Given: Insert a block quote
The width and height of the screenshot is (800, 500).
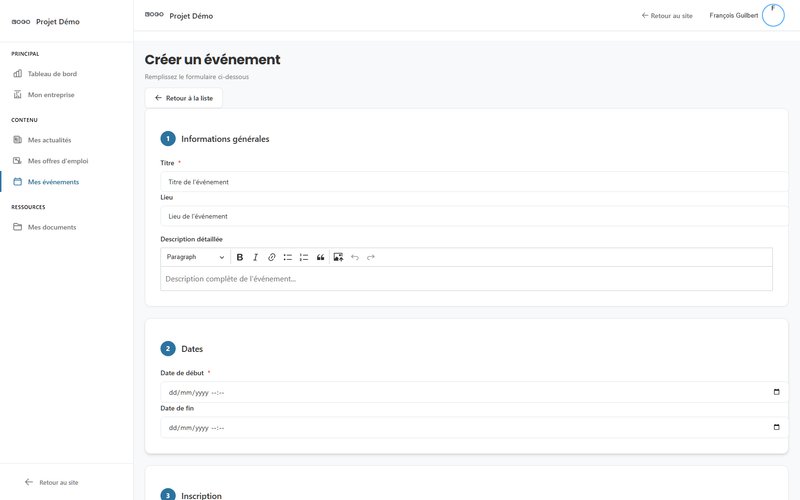Looking at the screenshot, I should click(x=321, y=257).
